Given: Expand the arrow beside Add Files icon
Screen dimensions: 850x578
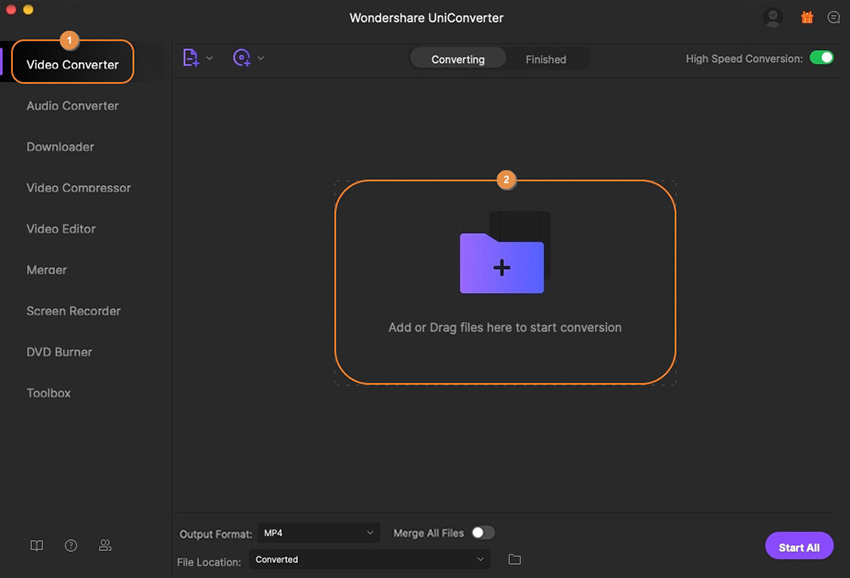Looking at the screenshot, I should [x=210, y=59].
